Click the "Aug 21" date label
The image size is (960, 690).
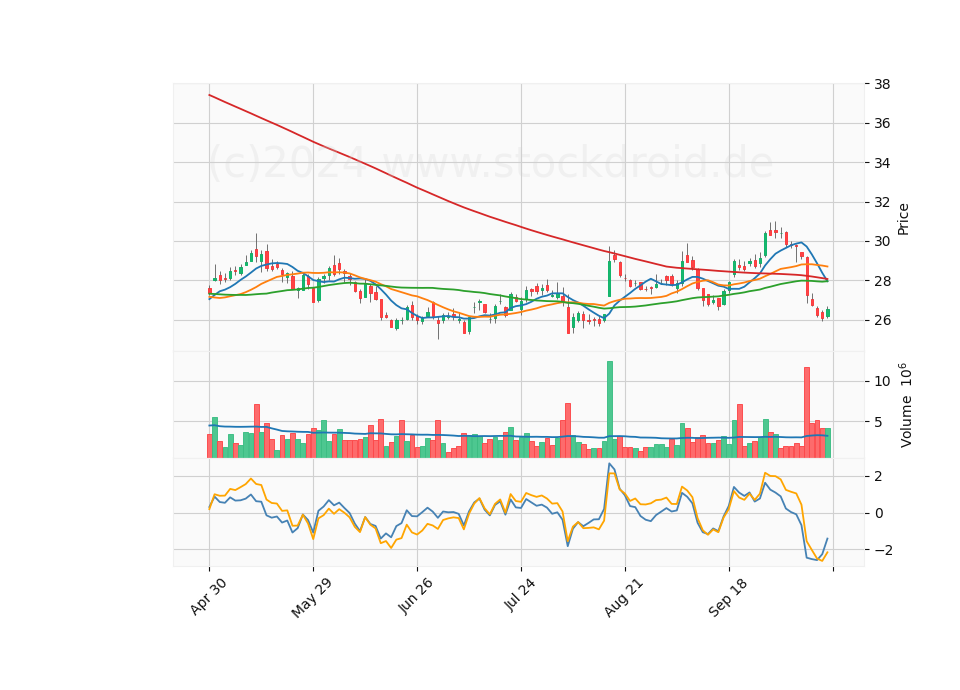coord(623,598)
